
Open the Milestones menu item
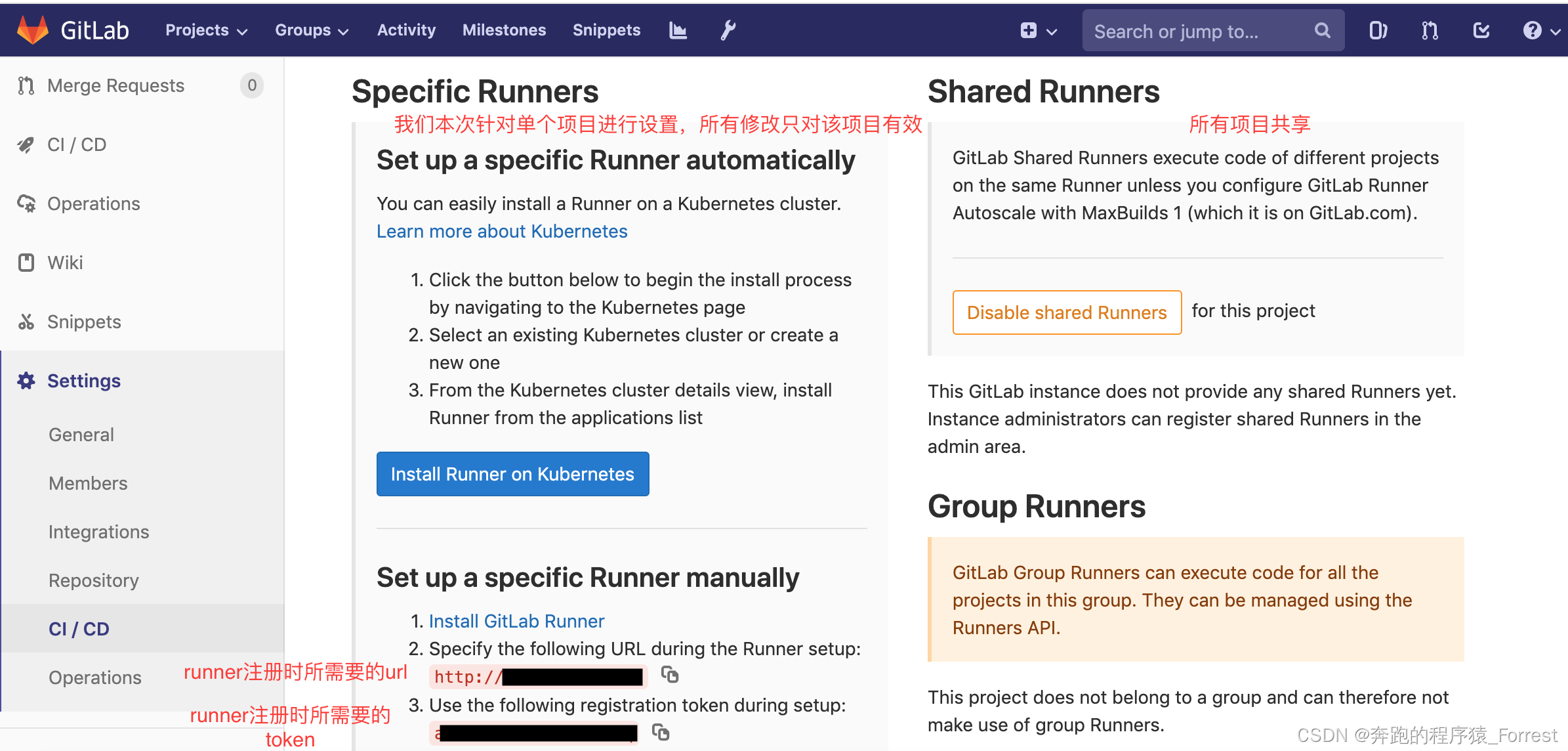tap(503, 30)
